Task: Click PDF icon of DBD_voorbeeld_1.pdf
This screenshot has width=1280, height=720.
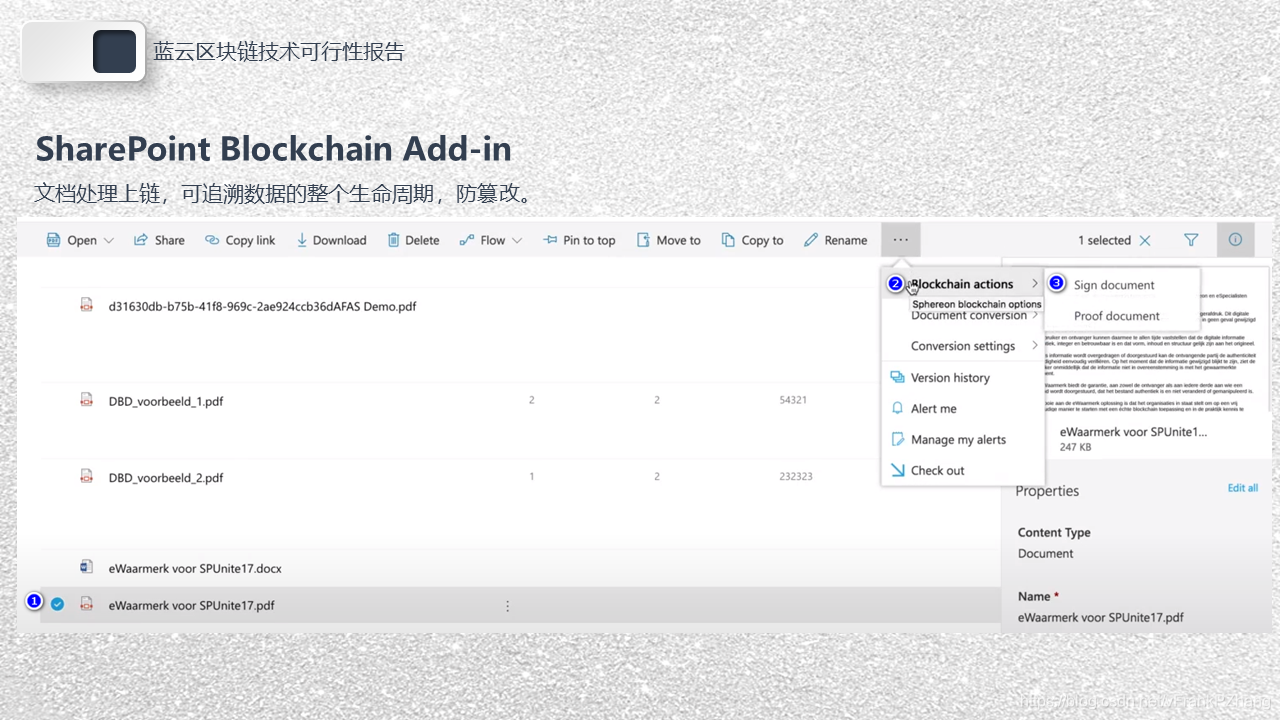Action: pos(87,400)
